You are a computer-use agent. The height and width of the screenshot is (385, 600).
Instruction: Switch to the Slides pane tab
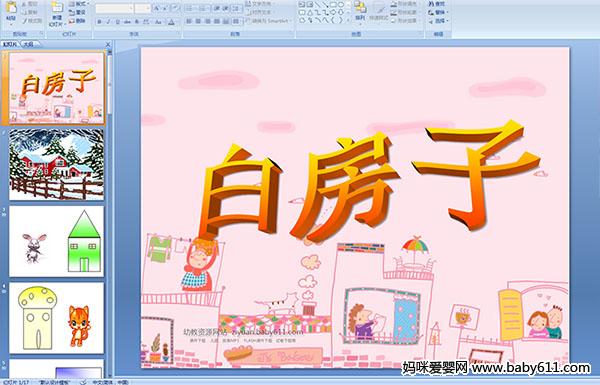(x=10, y=44)
